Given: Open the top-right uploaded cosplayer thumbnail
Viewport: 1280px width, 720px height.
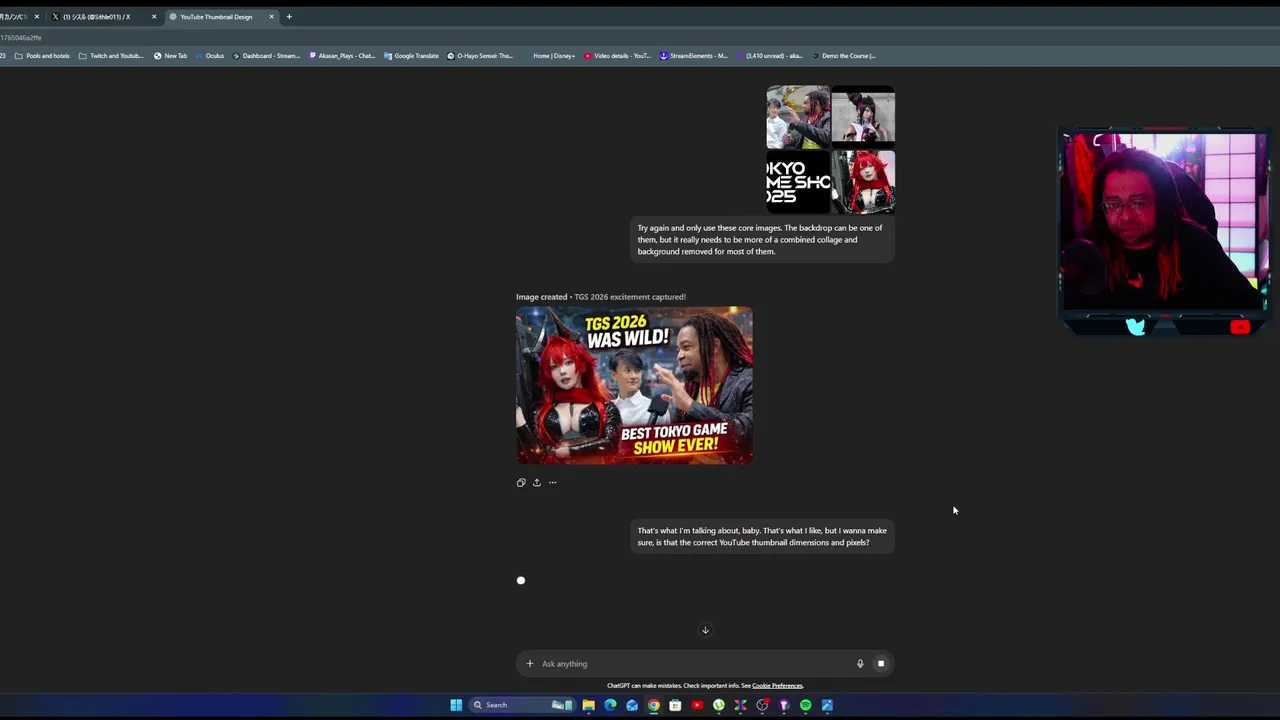Looking at the screenshot, I should coord(863,117).
